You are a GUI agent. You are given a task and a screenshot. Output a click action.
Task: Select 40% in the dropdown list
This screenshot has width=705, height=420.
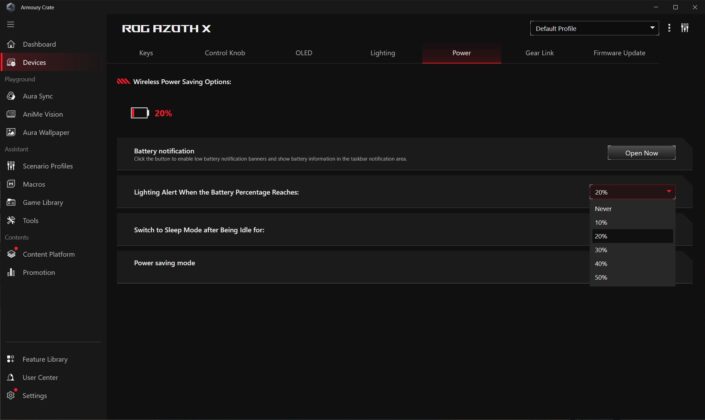[632, 264]
